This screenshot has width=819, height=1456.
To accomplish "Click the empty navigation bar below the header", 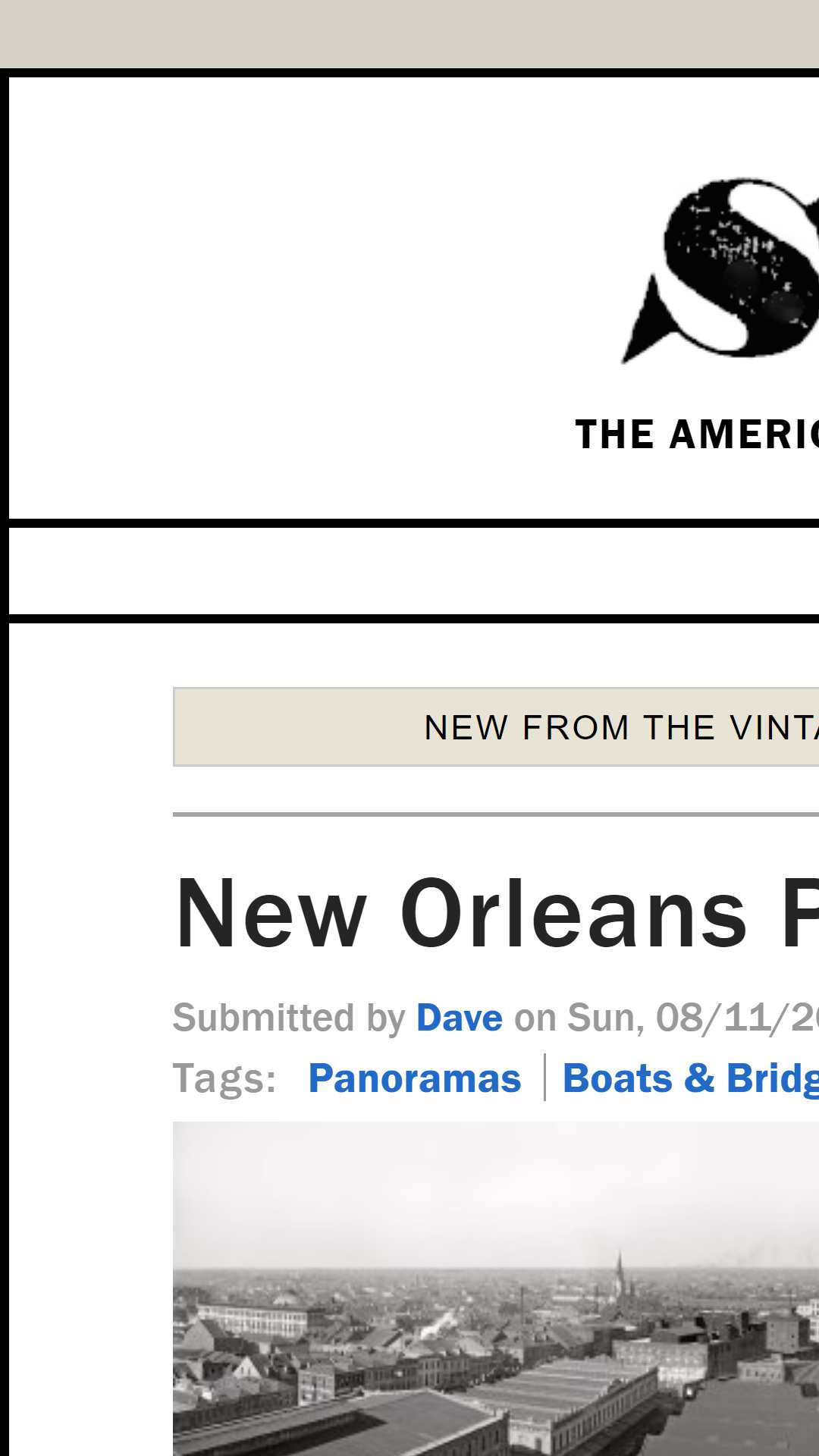I will click(x=414, y=571).
